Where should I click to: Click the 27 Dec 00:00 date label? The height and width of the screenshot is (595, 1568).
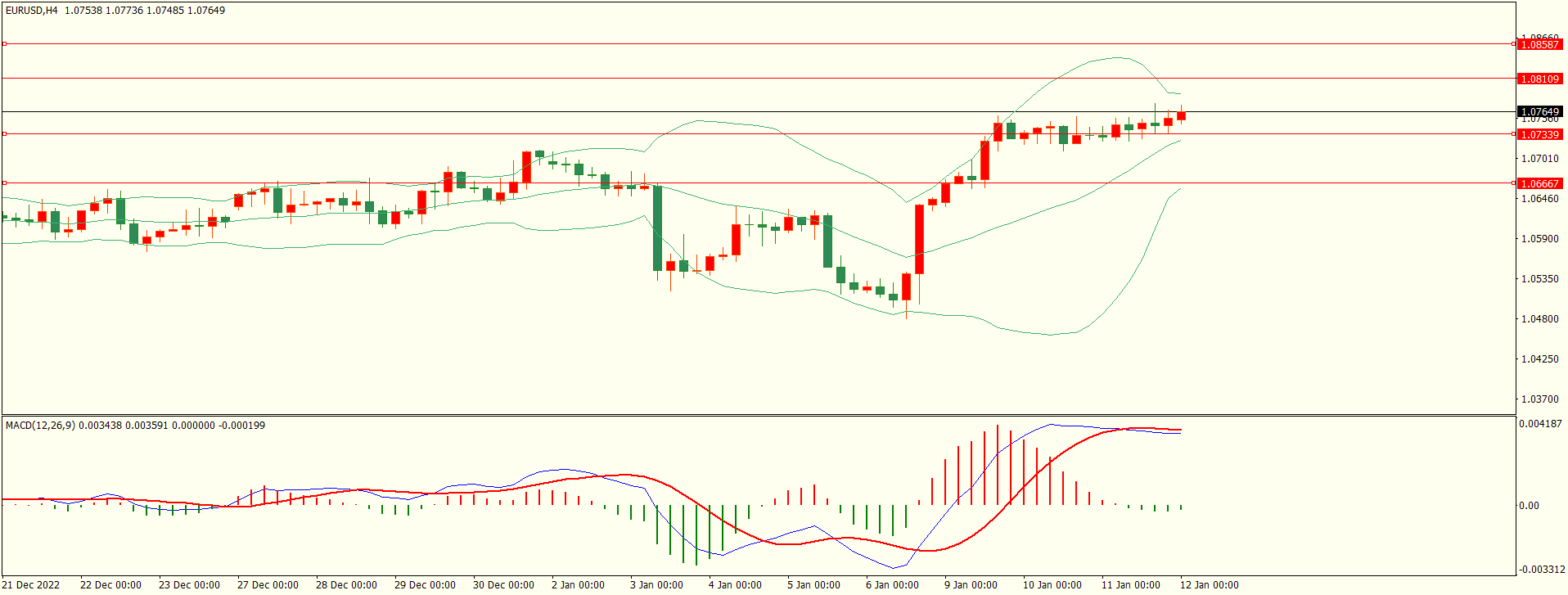point(268,585)
